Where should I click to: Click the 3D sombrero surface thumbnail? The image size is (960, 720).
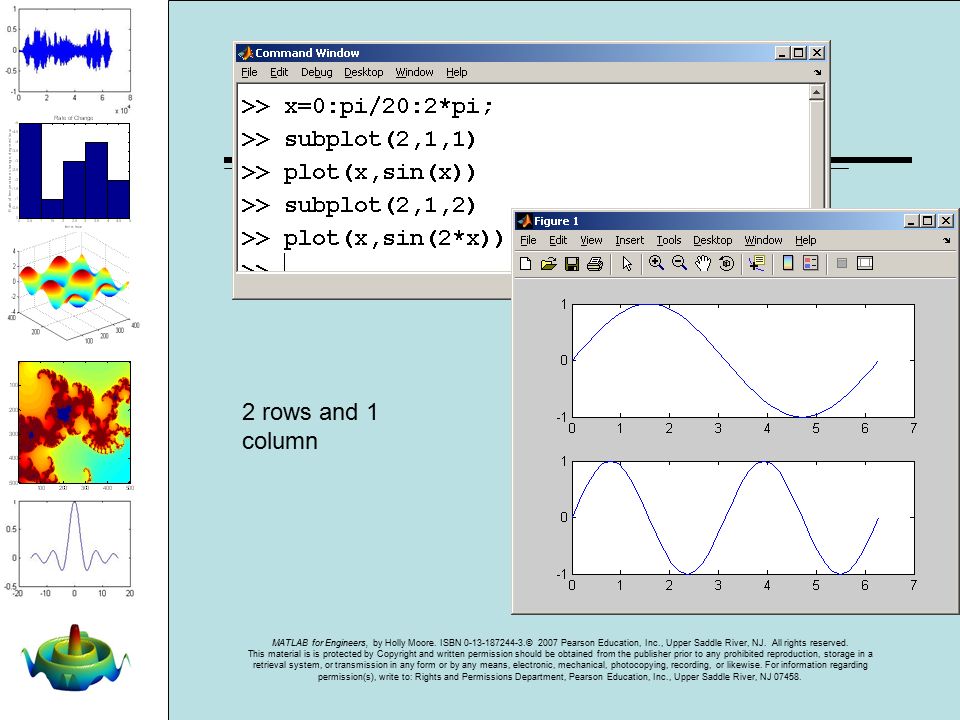pyautogui.click(x=75, y=658)
